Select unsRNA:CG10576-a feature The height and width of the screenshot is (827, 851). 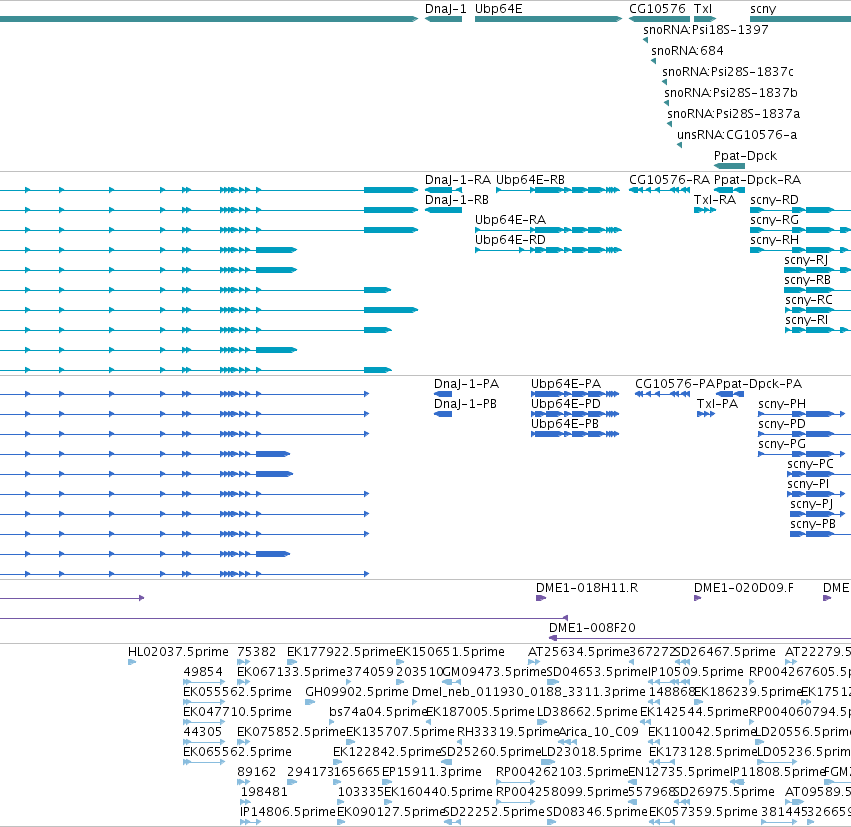pyautogui.click(x=679, y=145)
